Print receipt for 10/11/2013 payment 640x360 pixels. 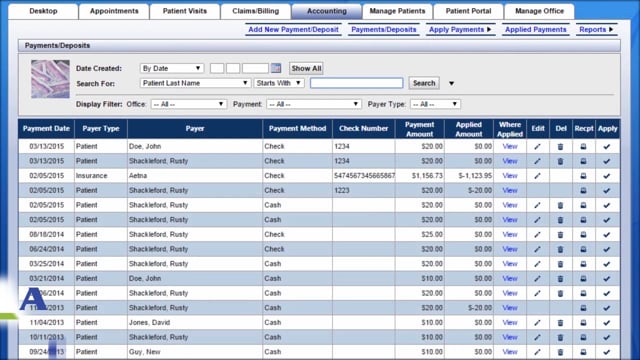pyautogui.click(x=583, y=338)
